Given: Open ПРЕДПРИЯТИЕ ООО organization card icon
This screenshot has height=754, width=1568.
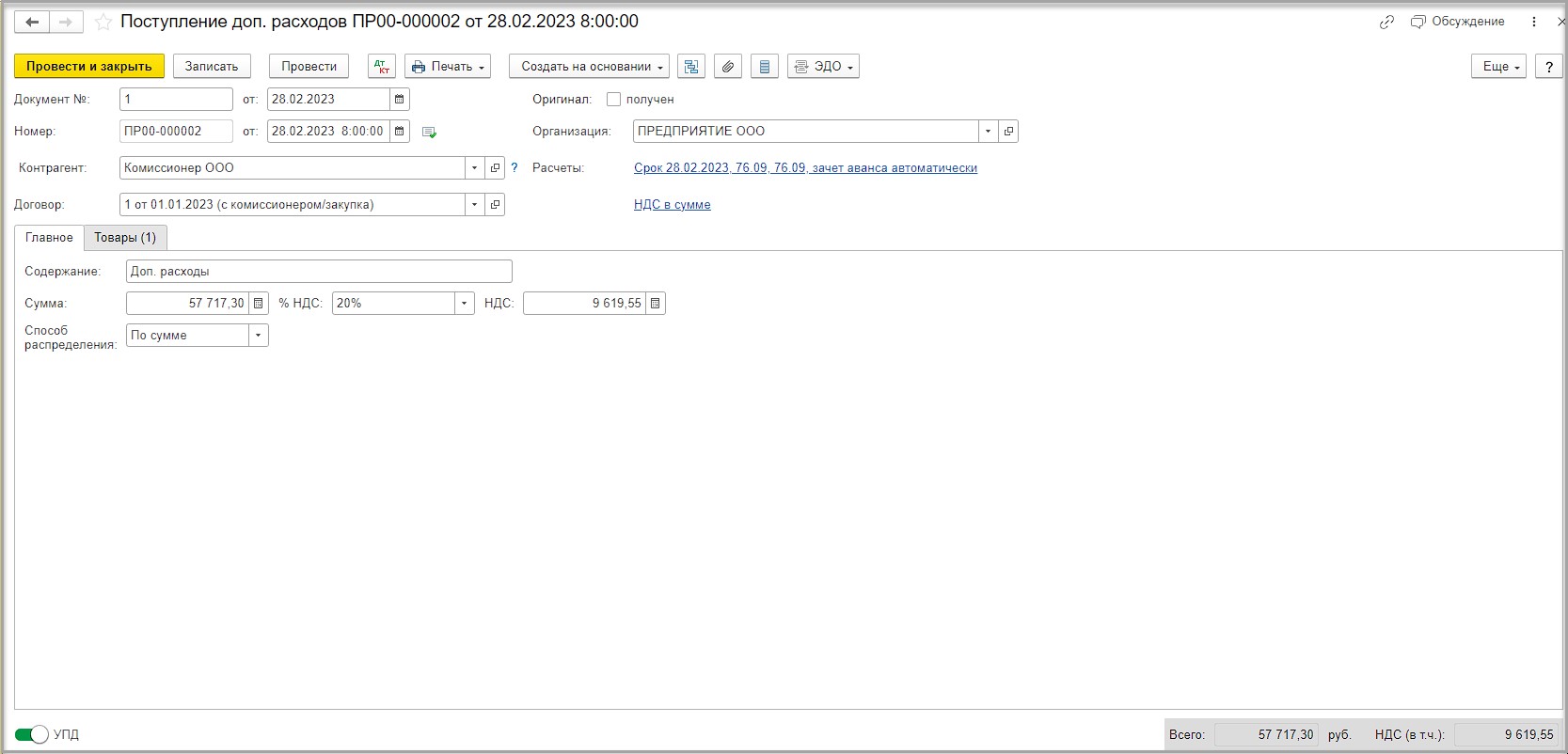Looking at the screenshot, I should coord(1008,131).
